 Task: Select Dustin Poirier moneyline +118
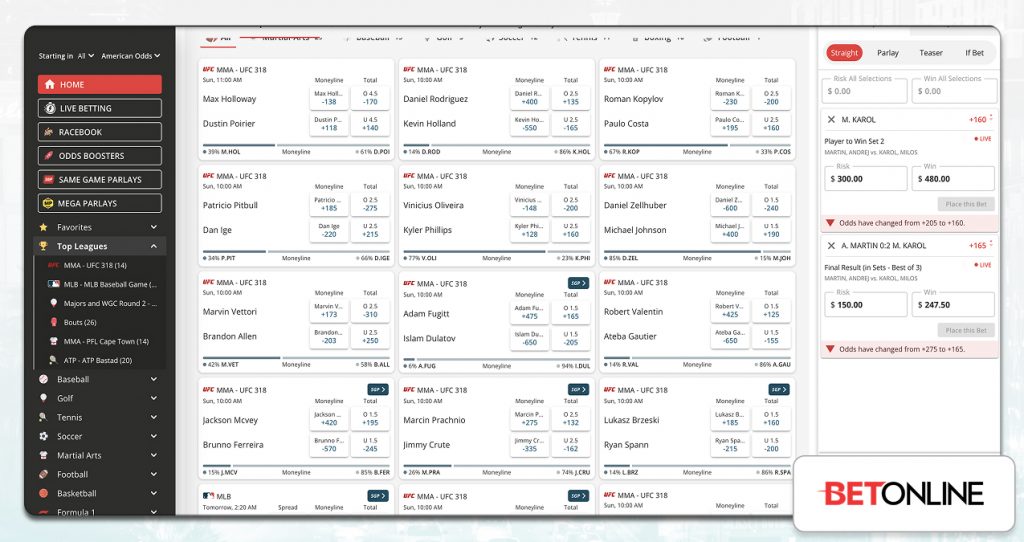click(328, 124)
